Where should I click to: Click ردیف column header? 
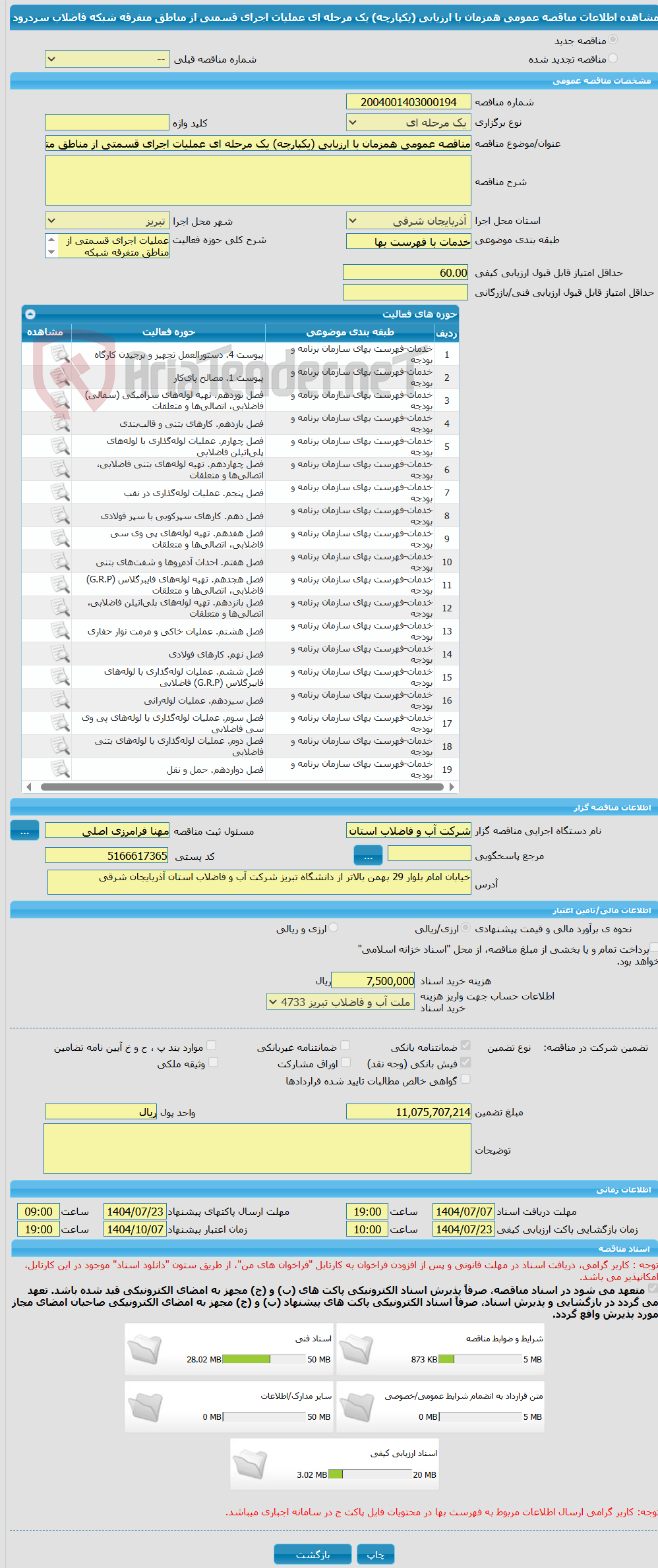[x=446, y=333]
